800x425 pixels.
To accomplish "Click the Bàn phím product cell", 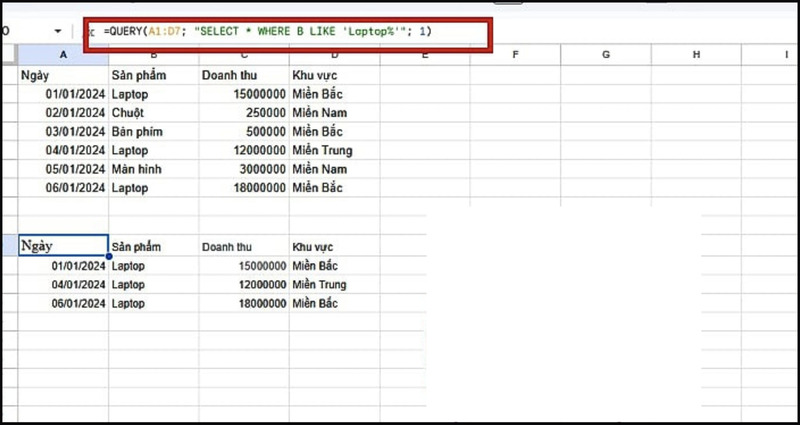I will [154, 132].
